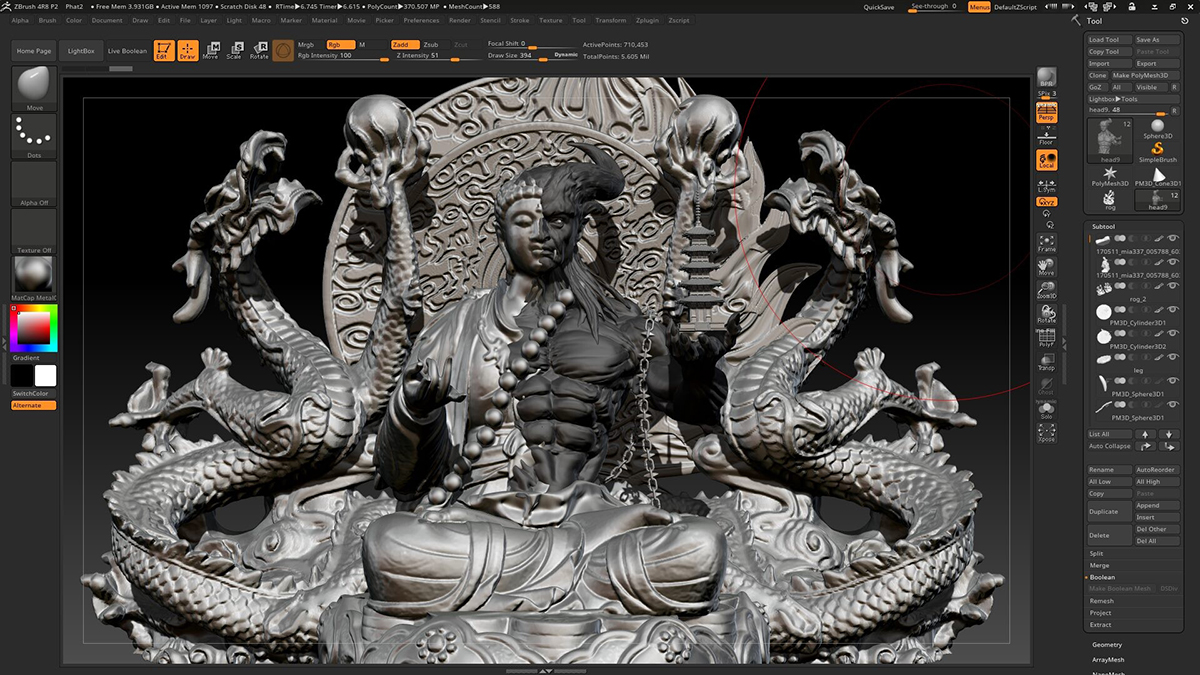
Task: Open the Material menu
Action: pos(324,20)
